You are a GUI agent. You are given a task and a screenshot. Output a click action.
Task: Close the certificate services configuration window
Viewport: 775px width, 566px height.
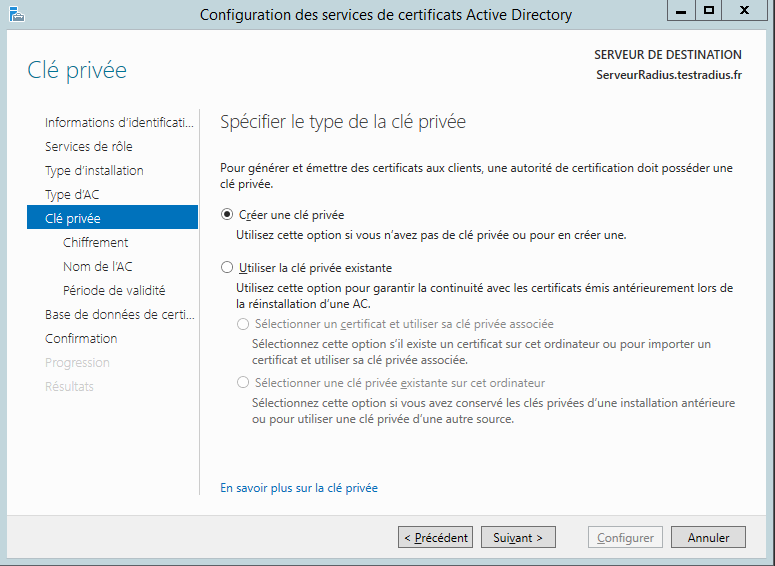pos(743,12)
